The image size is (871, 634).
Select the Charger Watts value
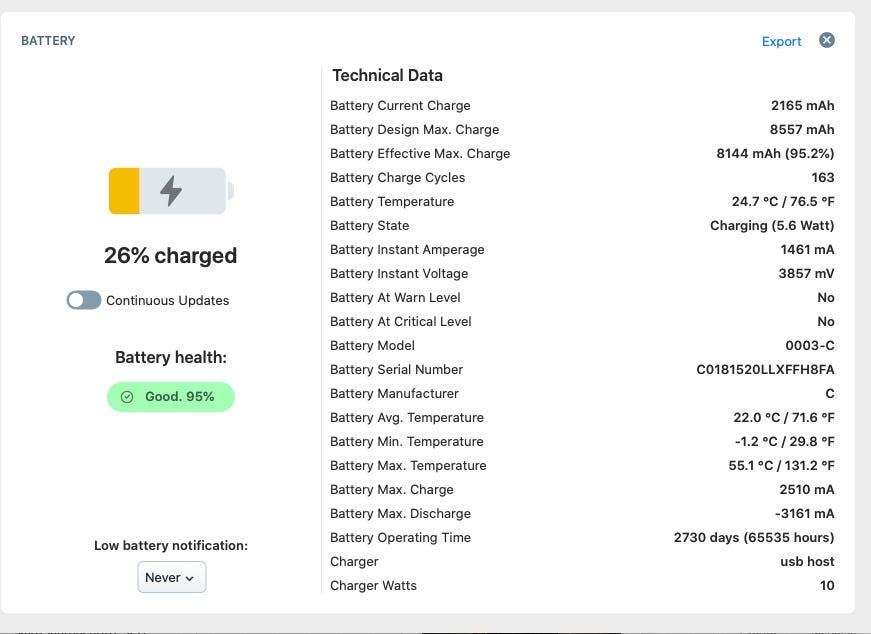coord(827,586)
